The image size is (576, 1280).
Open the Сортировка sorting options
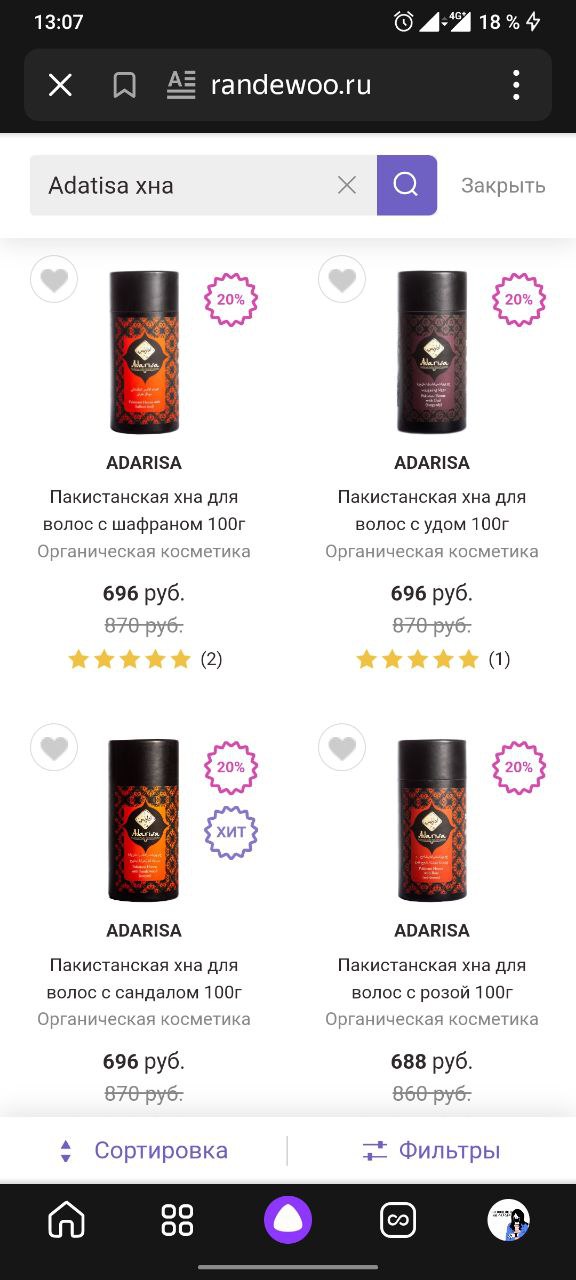pos(144,1151)
